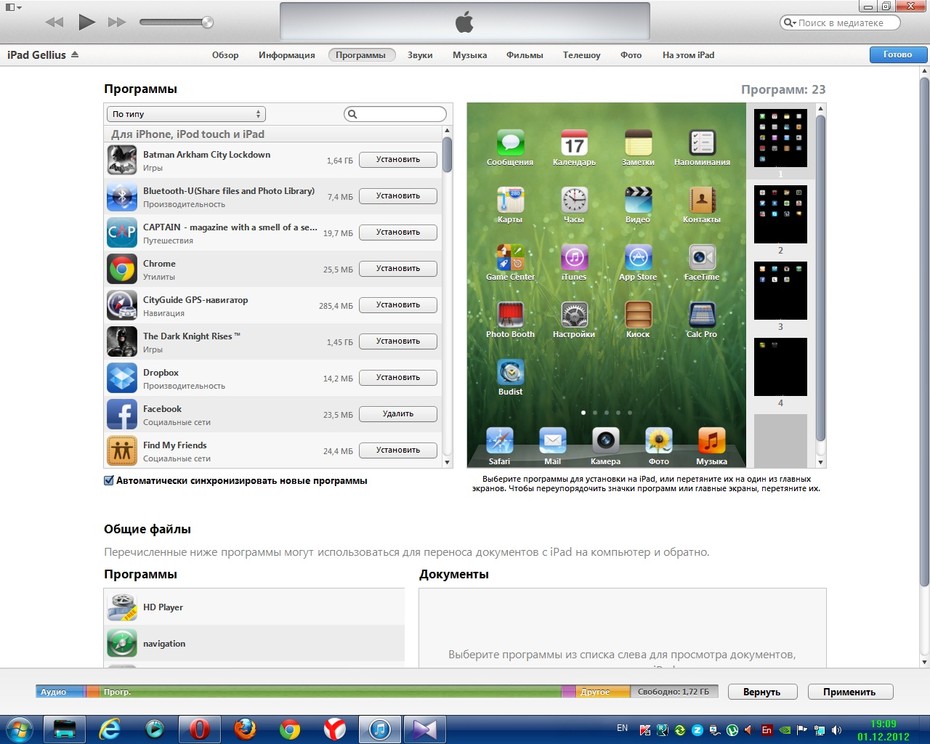Open the 'По типу' sort dropdown

[x=186, y=114]
